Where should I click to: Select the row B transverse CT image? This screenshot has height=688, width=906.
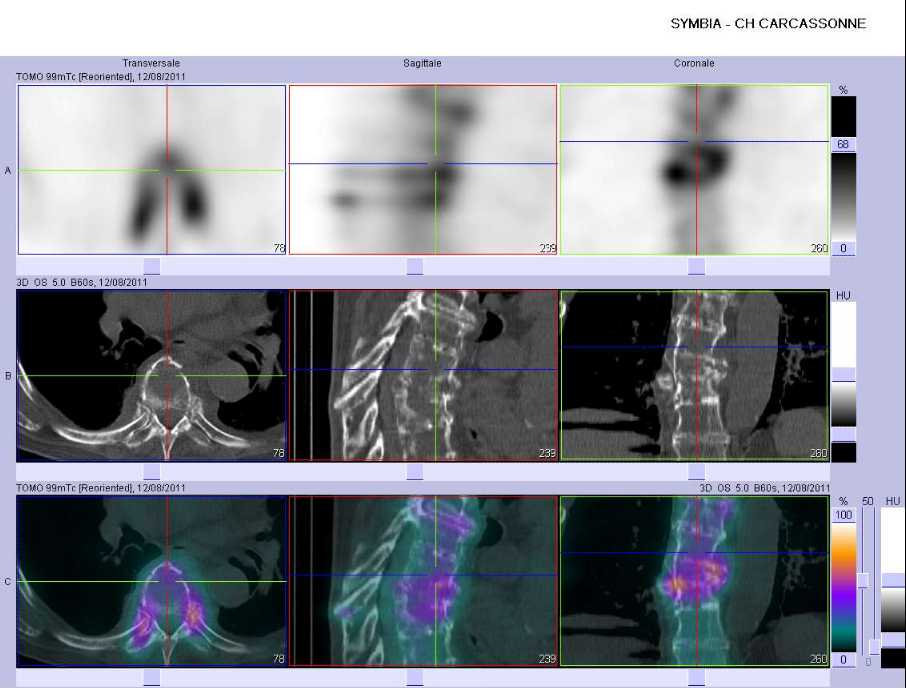[152, 375]
